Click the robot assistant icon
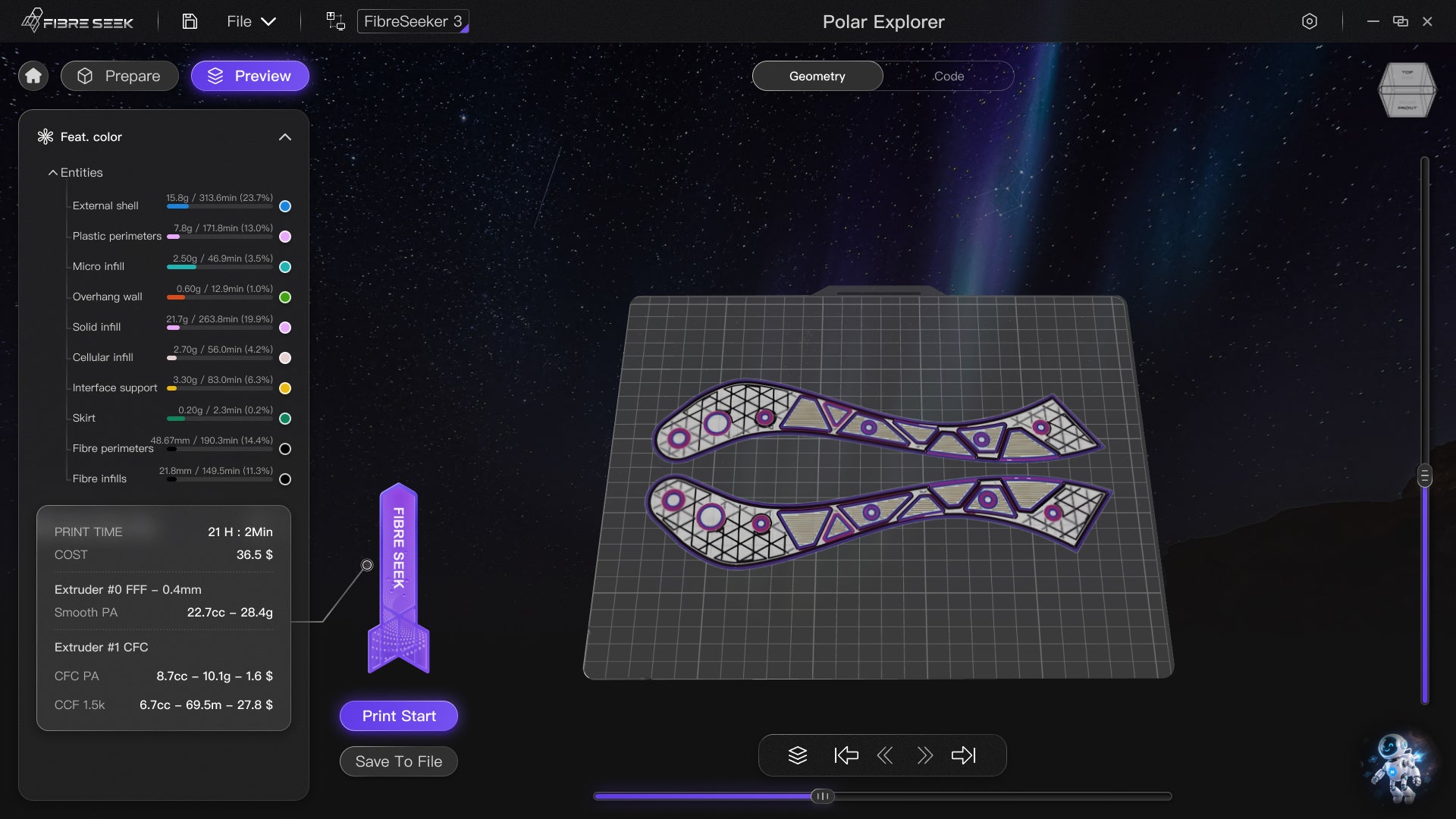The height and width of the screenshot is (819, 1456). coord(1397,767)
